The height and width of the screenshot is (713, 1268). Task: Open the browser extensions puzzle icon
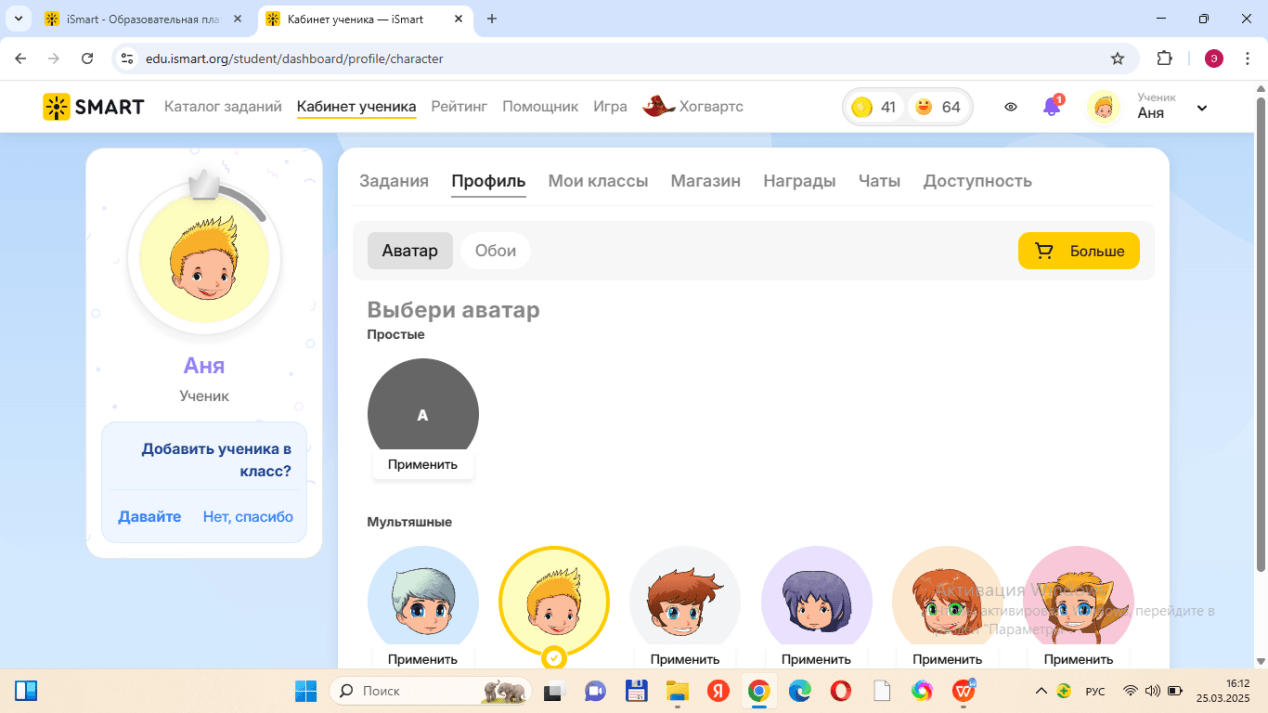(1164, 59)
